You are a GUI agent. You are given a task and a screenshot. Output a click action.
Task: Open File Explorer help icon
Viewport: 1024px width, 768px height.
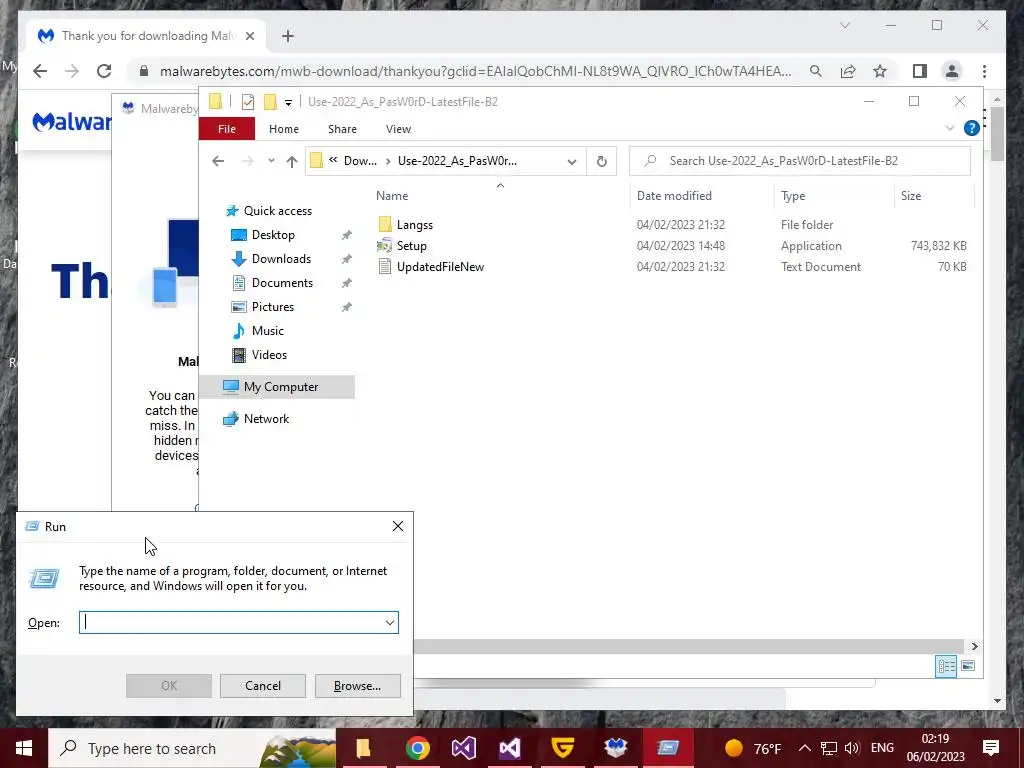[x=971, y=129]
